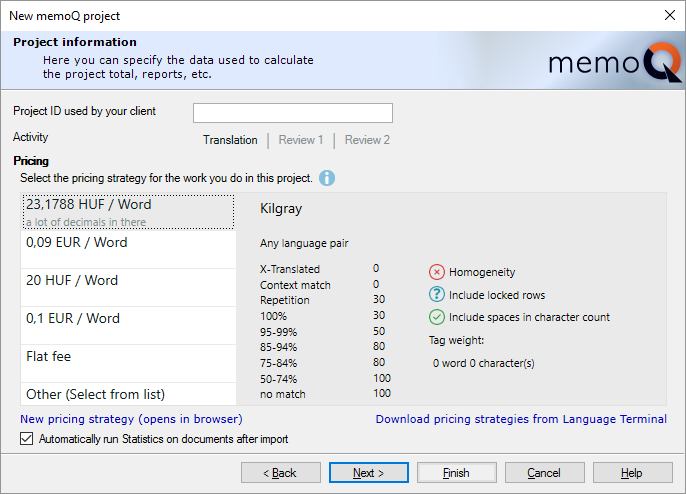Click the Include locked rows label
Image resolution: width=686 pixels, height=494 pixels.
coord(497,295)
